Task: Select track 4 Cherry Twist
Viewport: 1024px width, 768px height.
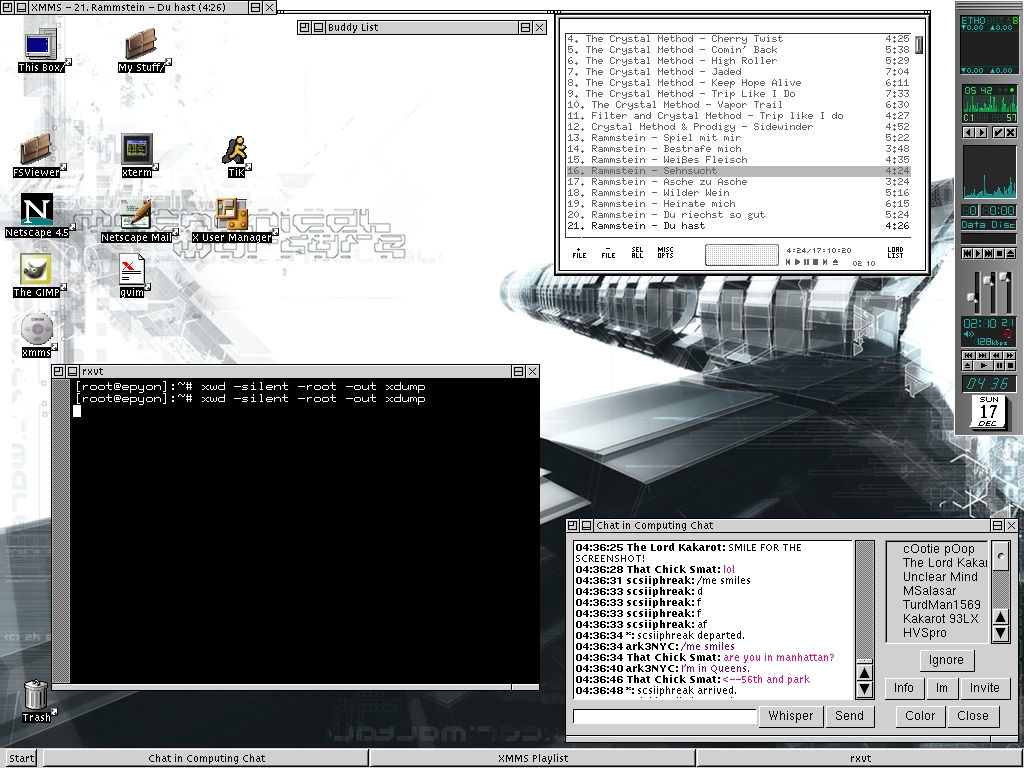Action: click(x=738, y=39)
